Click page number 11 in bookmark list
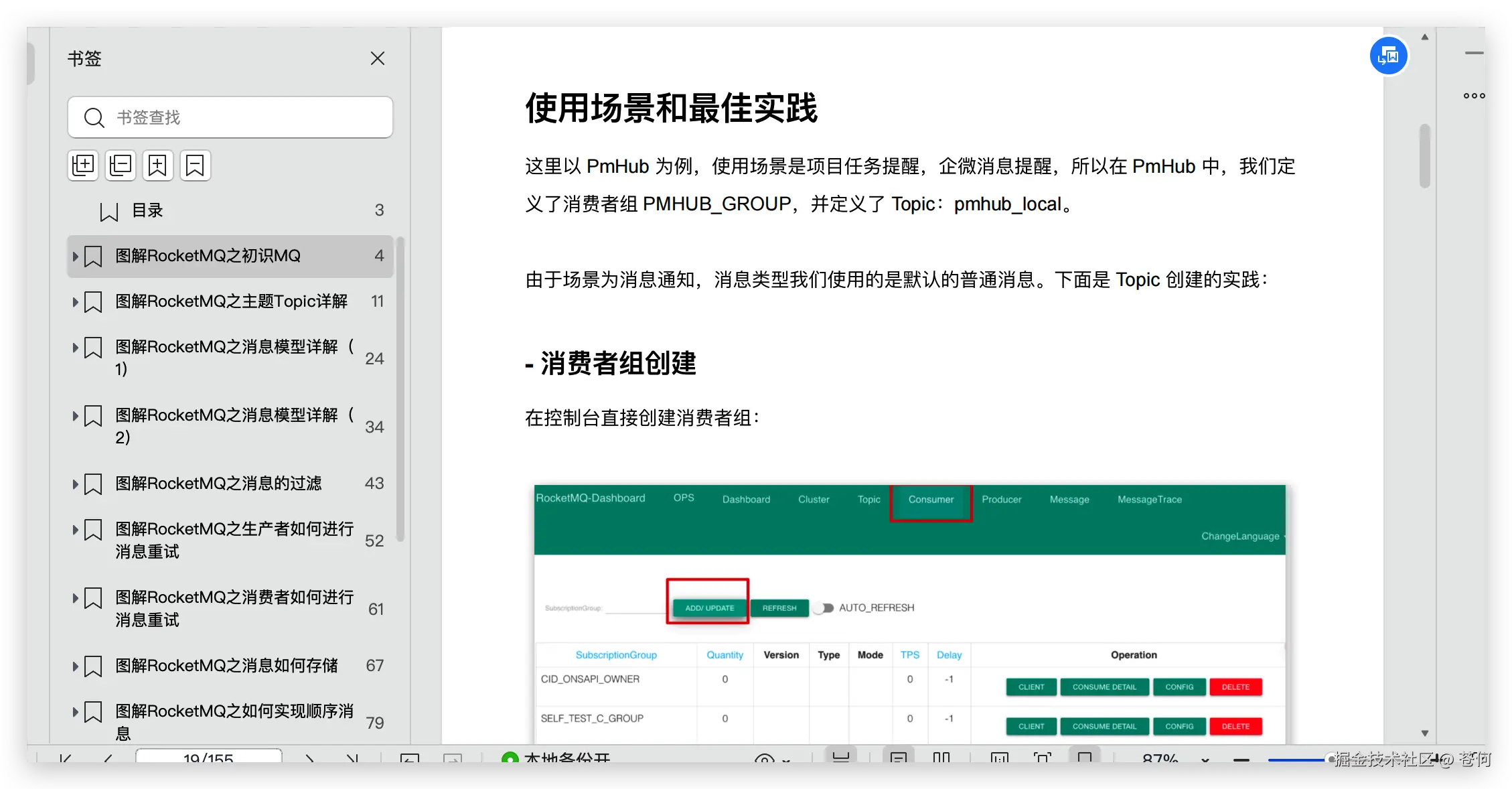 (x=378, y=302)
